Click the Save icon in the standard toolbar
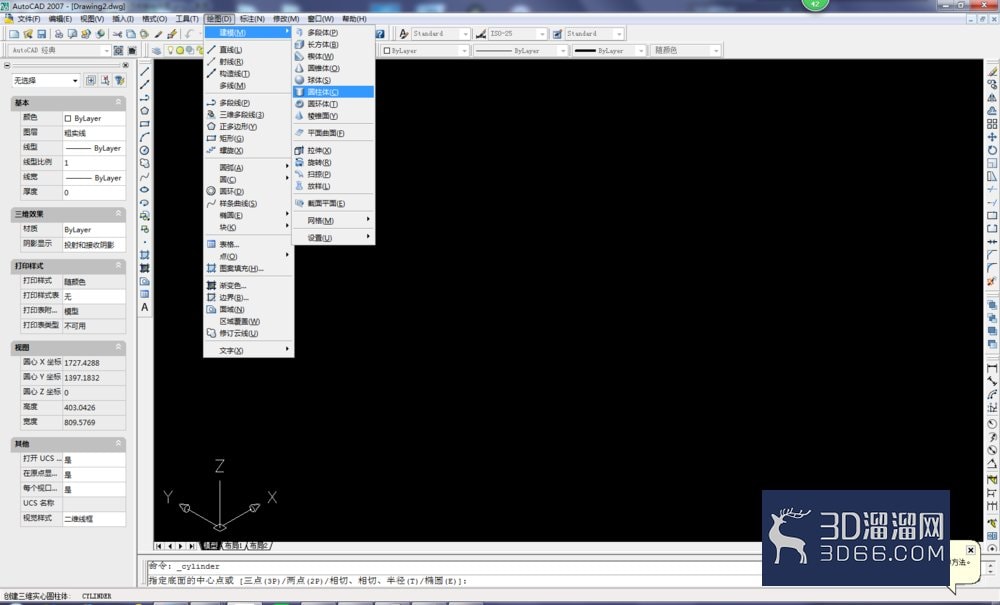The image size is (1000, 605). pos(42,34)
